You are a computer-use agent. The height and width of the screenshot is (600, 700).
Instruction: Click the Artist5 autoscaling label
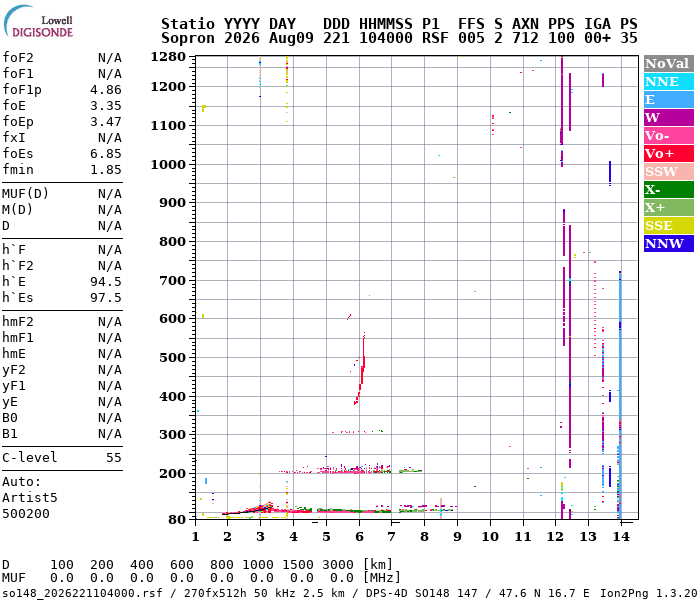[29, 498]
